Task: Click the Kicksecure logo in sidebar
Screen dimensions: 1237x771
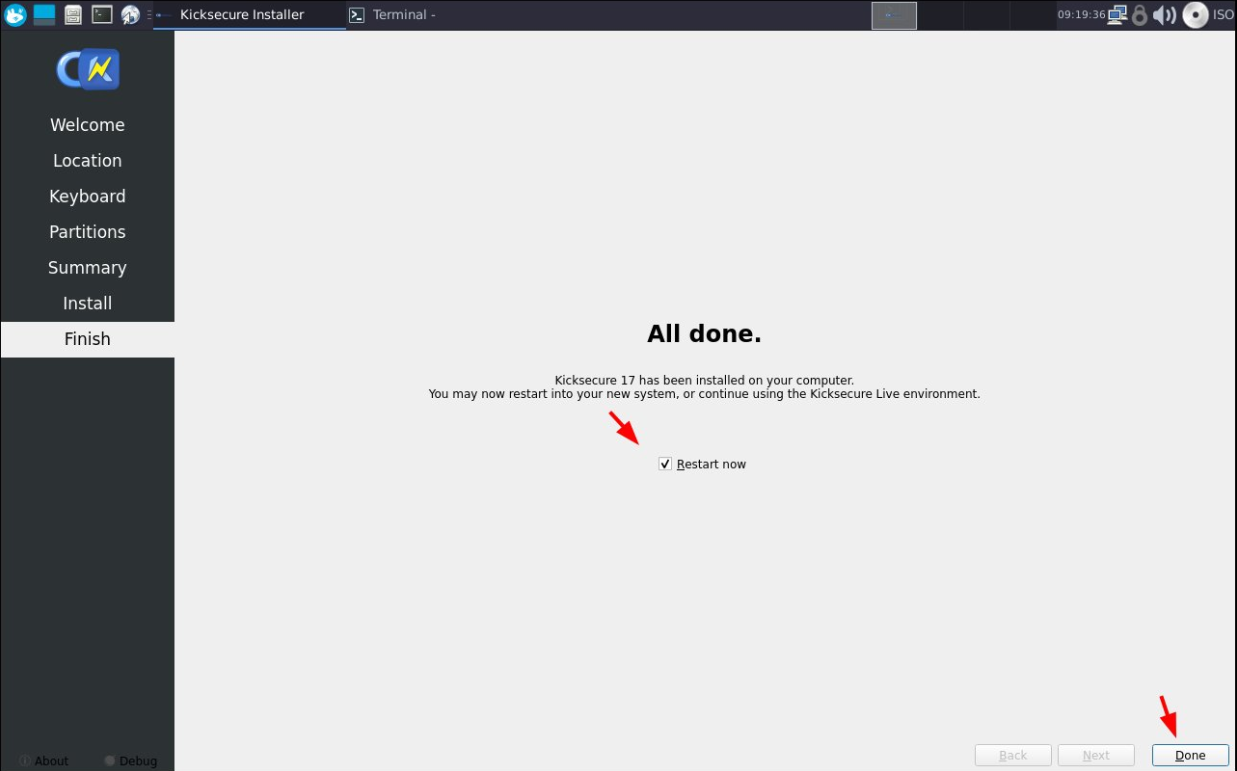Action: [x=88, y=69]
